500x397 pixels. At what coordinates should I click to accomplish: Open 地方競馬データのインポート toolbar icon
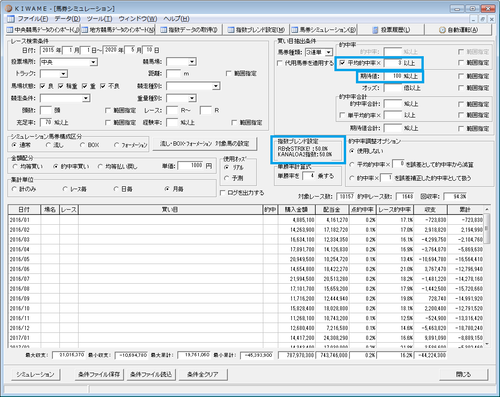tap(85, 30)
